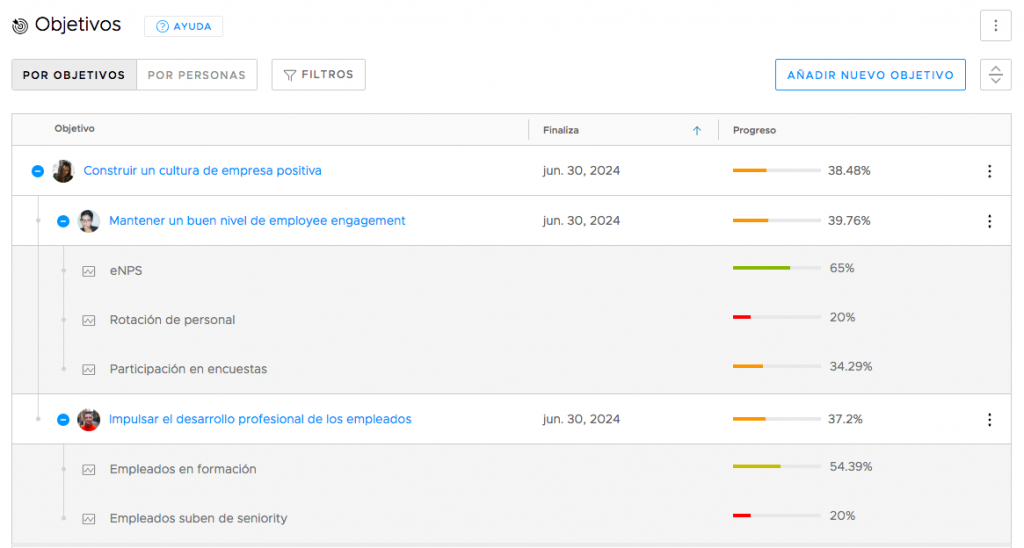The image size is (1024, 548).
Task: Select Empleados en formación key result
Action: coord(183,469)
